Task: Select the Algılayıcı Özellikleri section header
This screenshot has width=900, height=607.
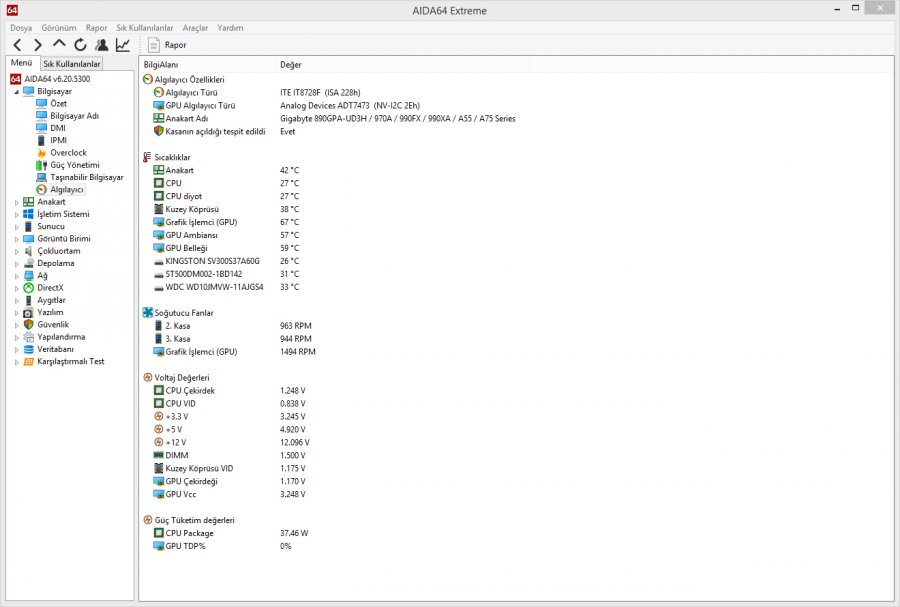Action: [184, 79]
